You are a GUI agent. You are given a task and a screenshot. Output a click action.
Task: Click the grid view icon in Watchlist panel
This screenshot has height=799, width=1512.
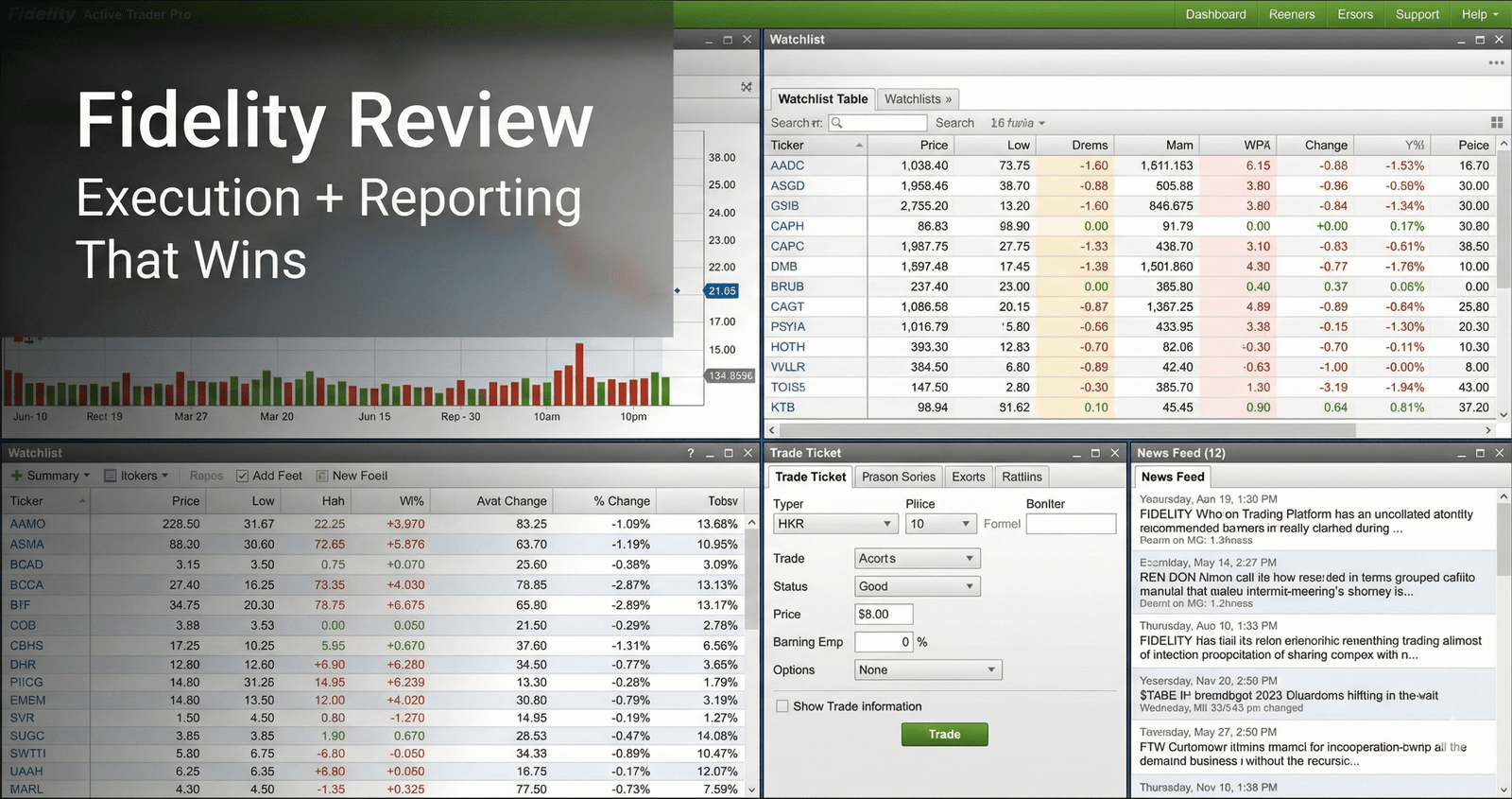click(1497, 123)
